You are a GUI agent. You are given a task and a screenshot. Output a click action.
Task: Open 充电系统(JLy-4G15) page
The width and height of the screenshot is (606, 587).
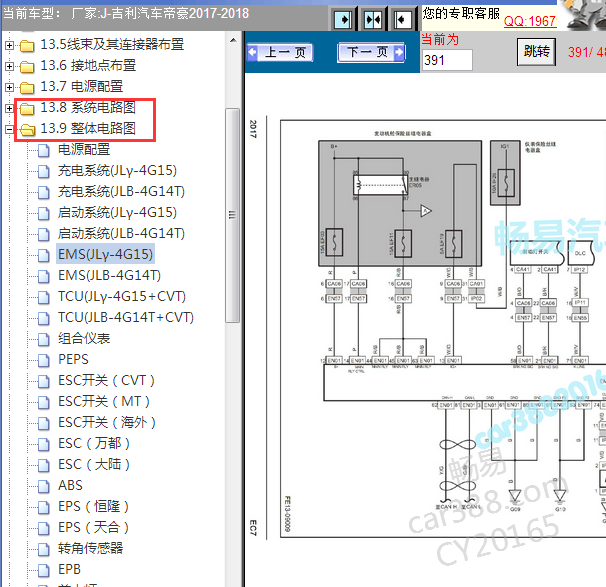(x=117, y=170)
